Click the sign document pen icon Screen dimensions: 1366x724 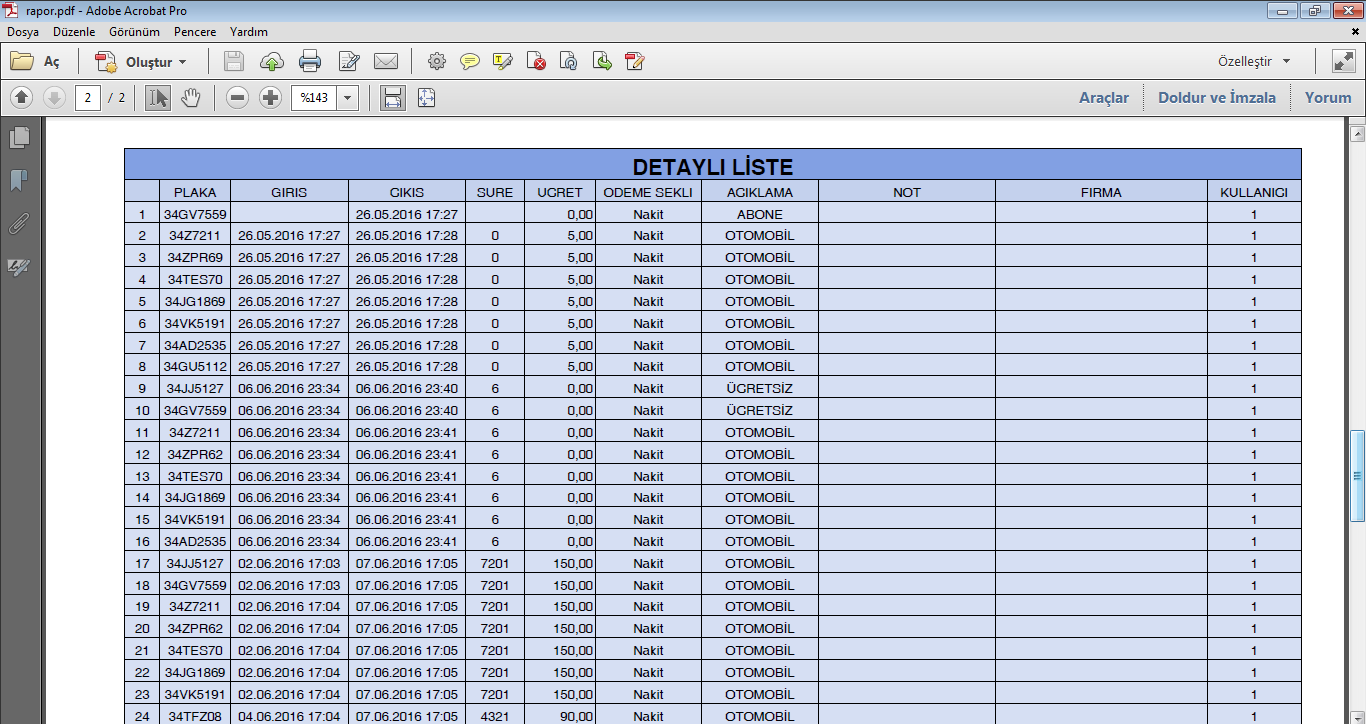[x=634, y=62]
